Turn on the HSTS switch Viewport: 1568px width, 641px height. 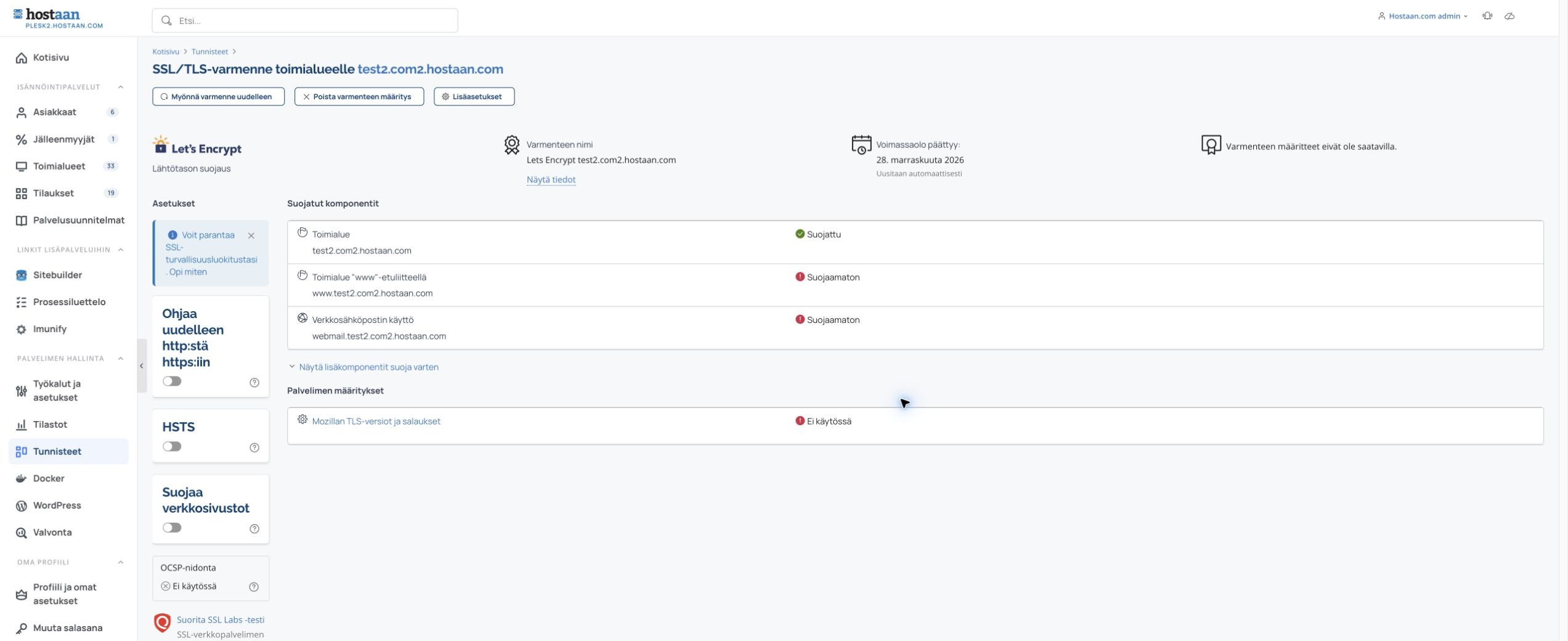click(x=172, y=446)
